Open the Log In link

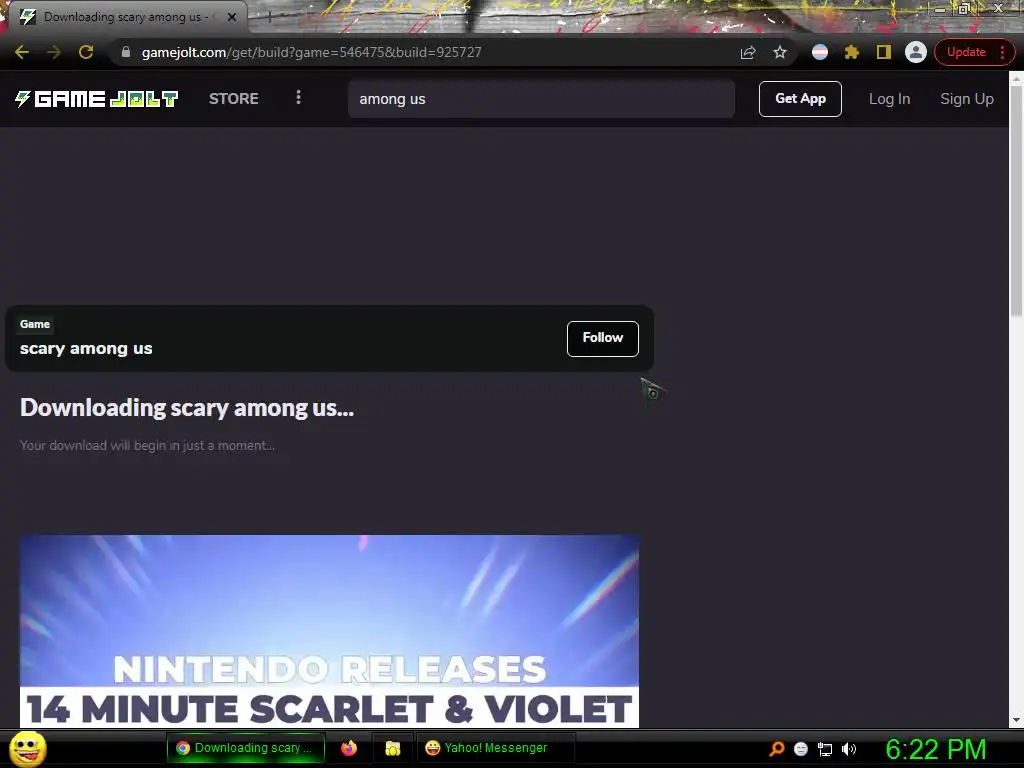pyautogui.click(x=889, y=99)
